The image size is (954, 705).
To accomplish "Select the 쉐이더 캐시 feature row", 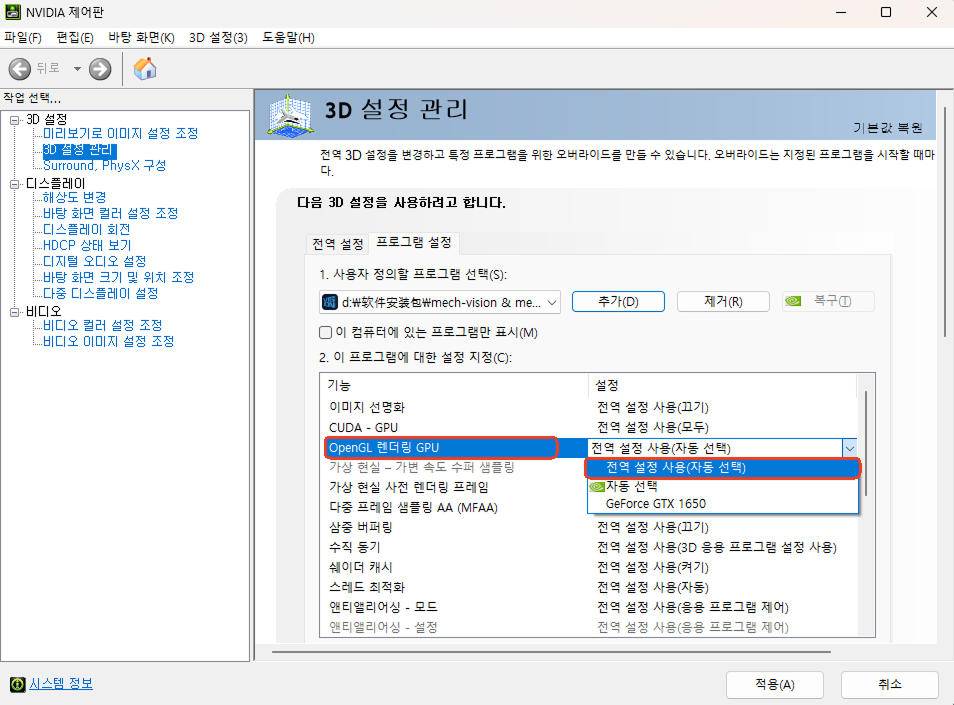I will (x=589, y=567).
